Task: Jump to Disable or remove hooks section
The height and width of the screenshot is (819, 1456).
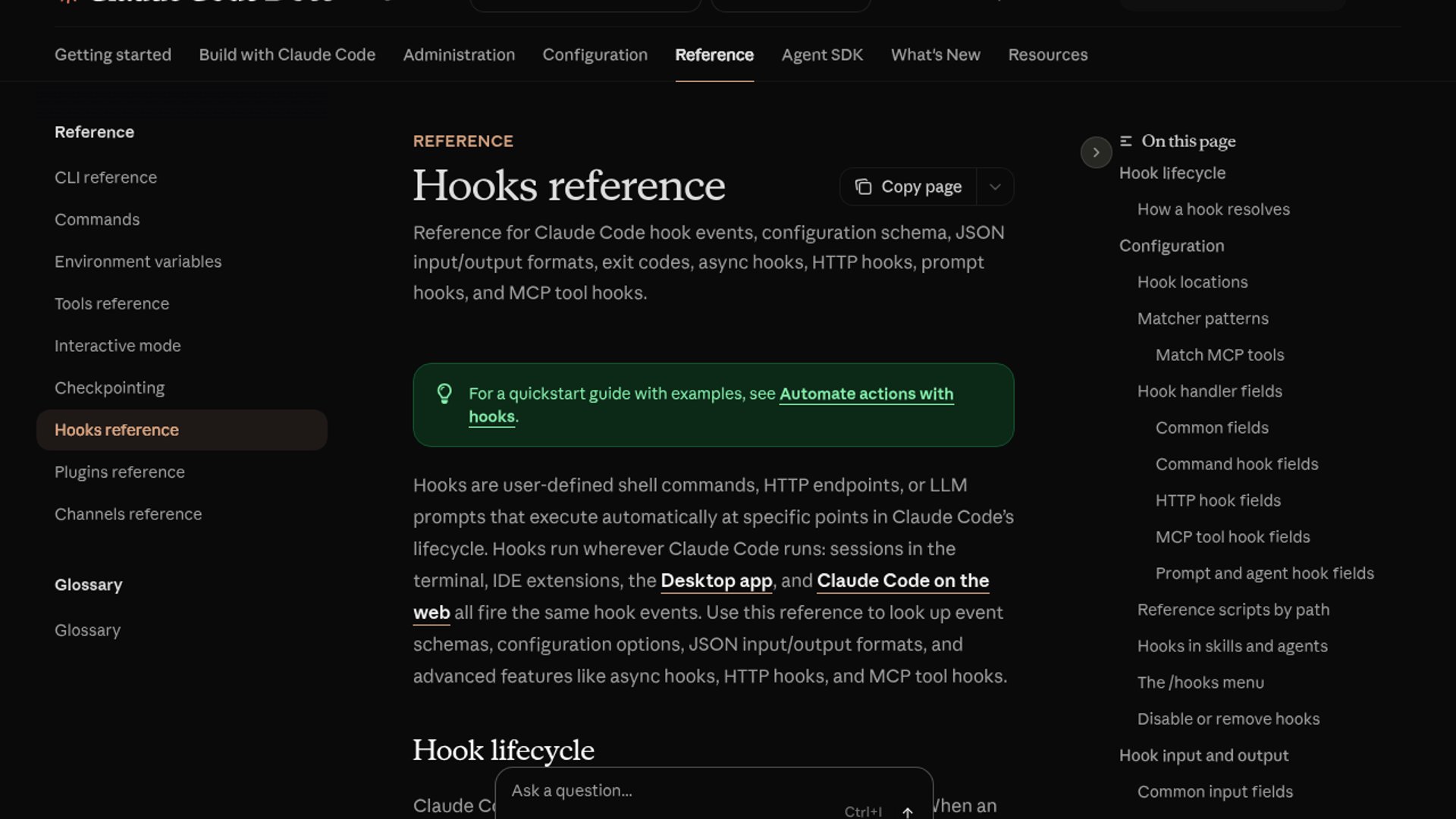Action: click(1228, 719)
